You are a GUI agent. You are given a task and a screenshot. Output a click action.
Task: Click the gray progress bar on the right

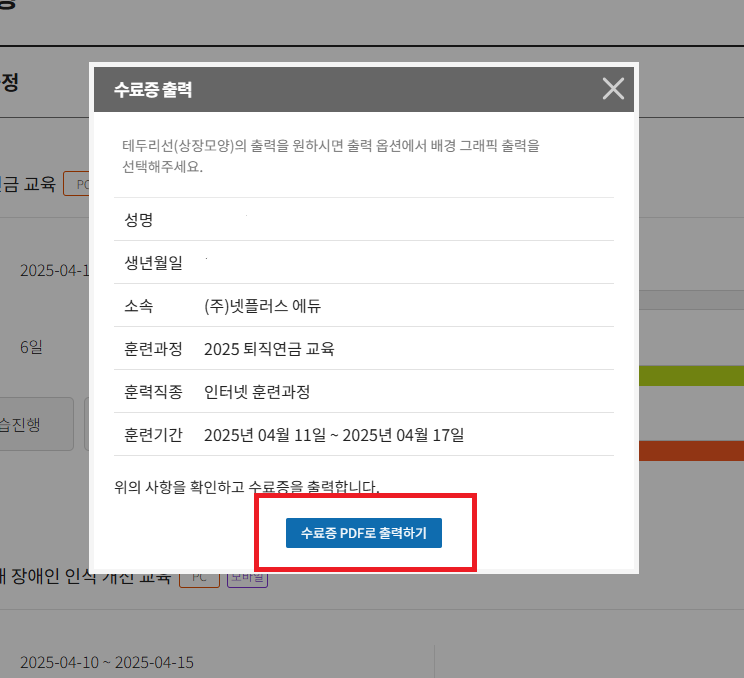(x=690, y=299)
